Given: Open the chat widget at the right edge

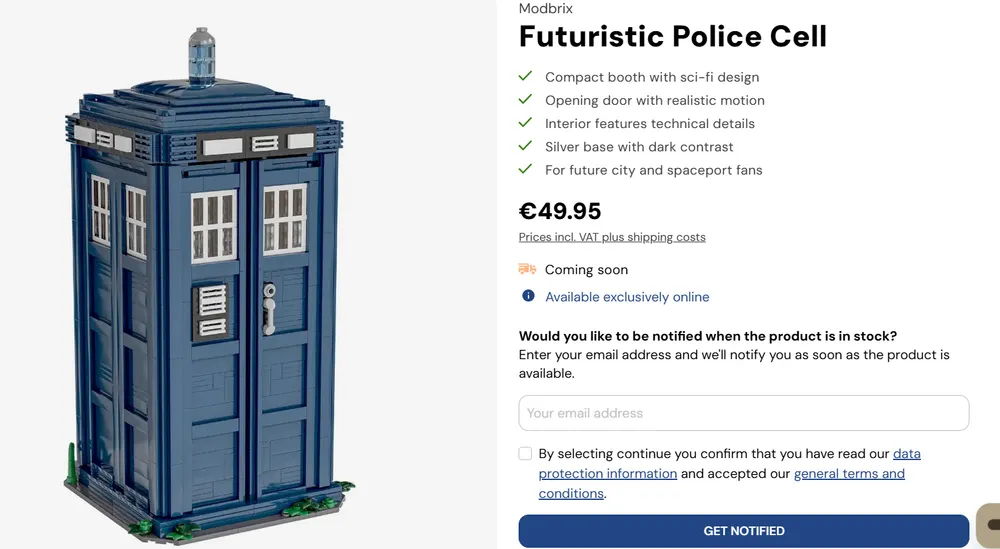Looking at the screenshot, I should tap(990, 525).
